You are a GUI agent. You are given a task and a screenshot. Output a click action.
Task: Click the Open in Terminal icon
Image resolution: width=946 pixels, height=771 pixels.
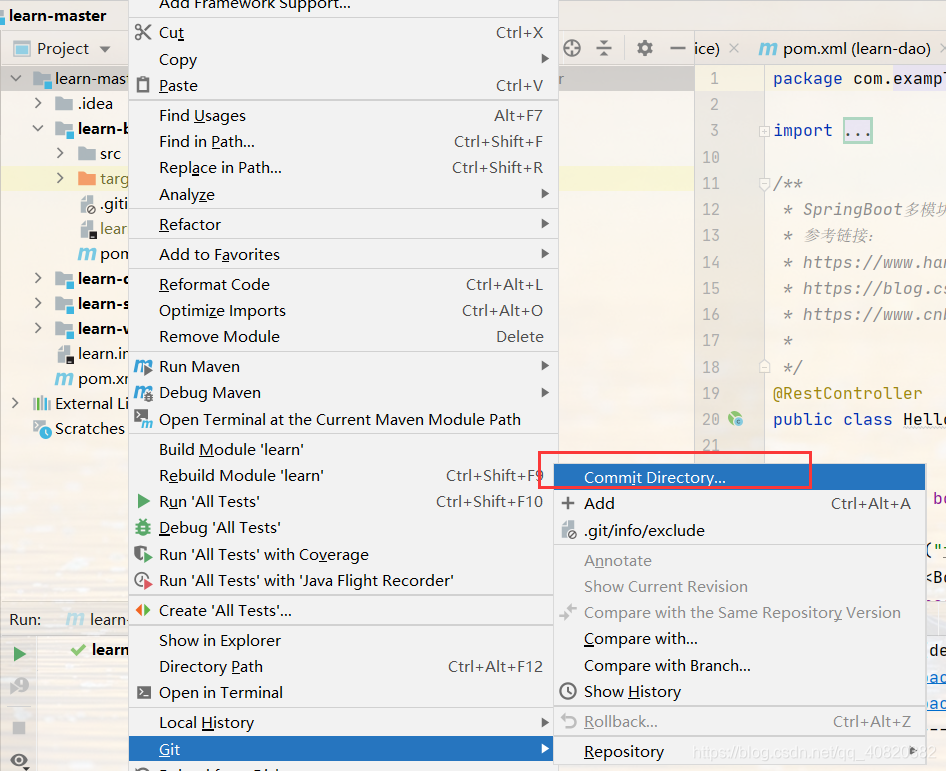[x=144, y=692]
